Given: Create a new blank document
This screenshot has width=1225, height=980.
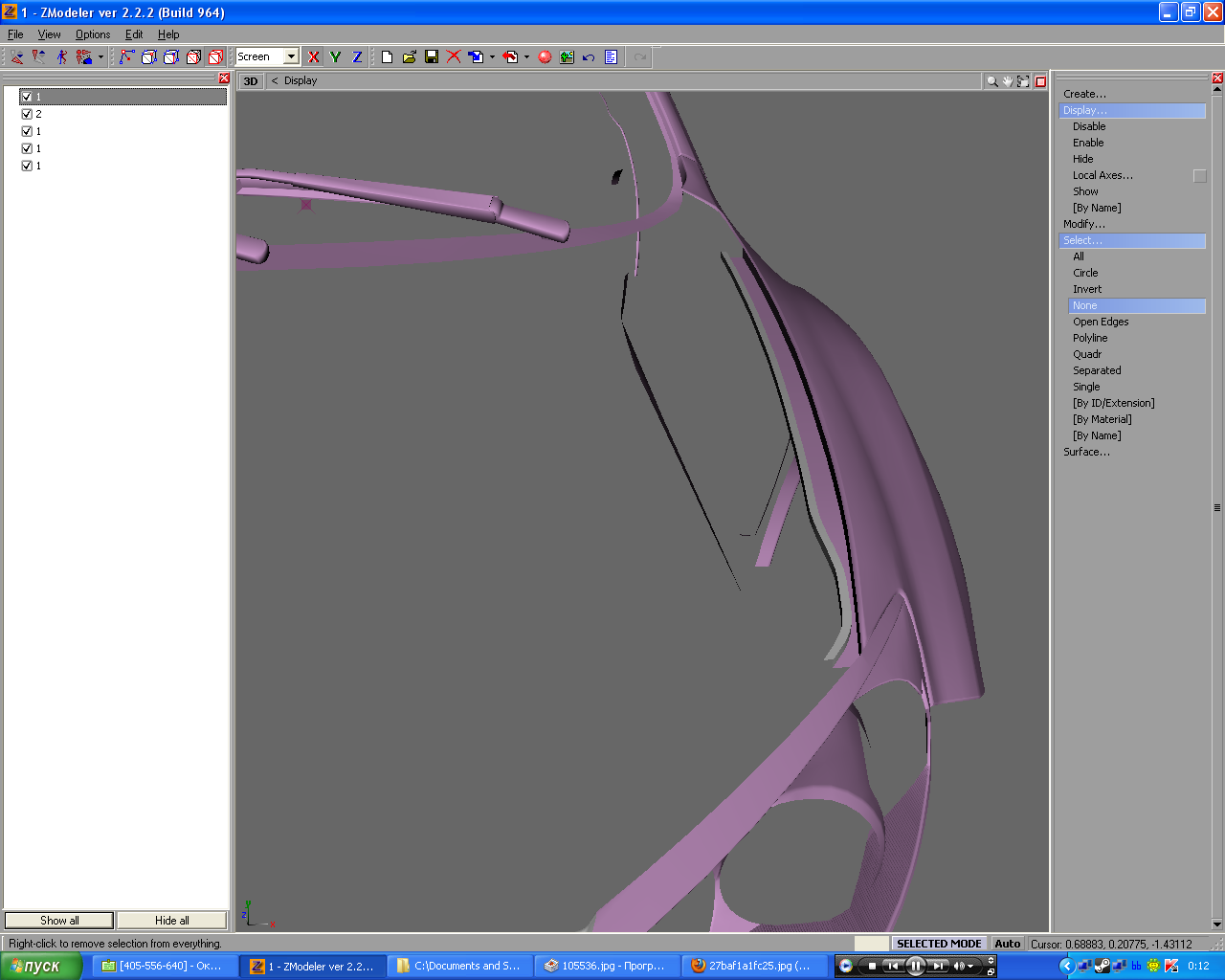Looking at the screenshot, I should (387, 57).
